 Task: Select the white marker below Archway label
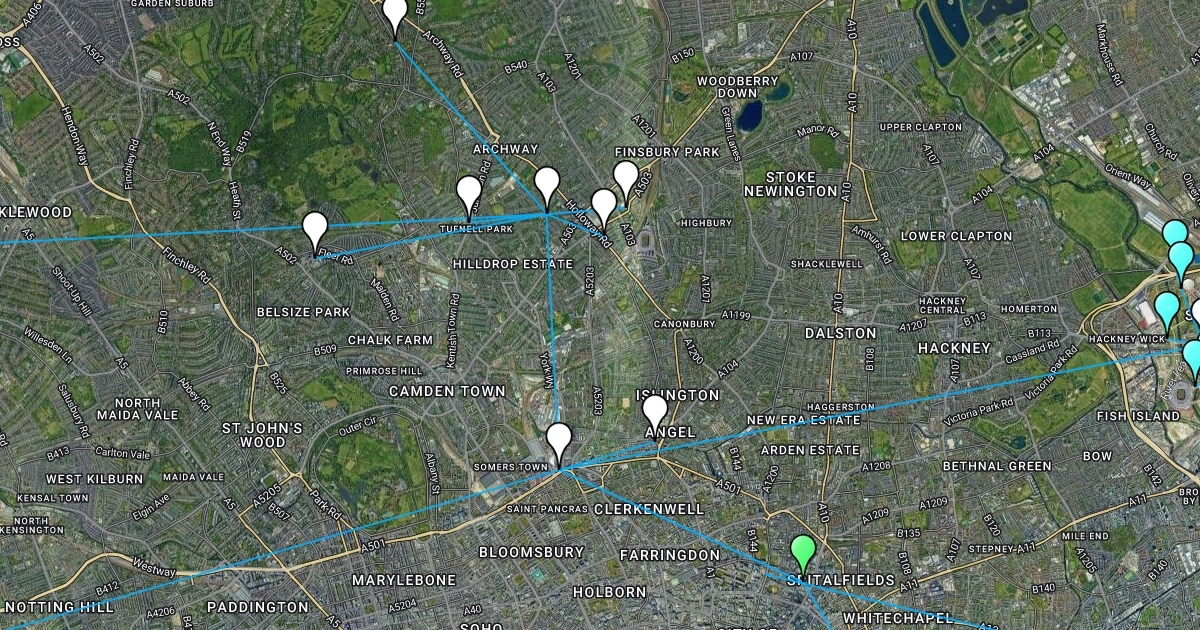546,187
